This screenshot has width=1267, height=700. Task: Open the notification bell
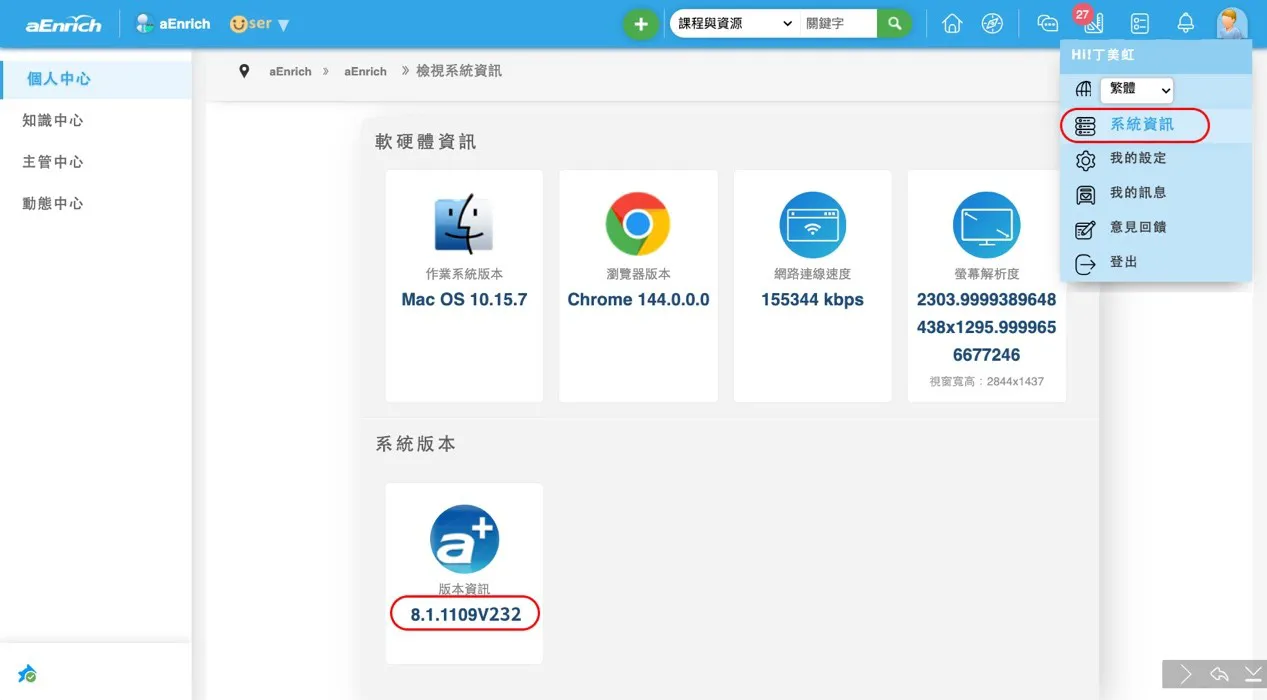click(x=1185, y=24)
